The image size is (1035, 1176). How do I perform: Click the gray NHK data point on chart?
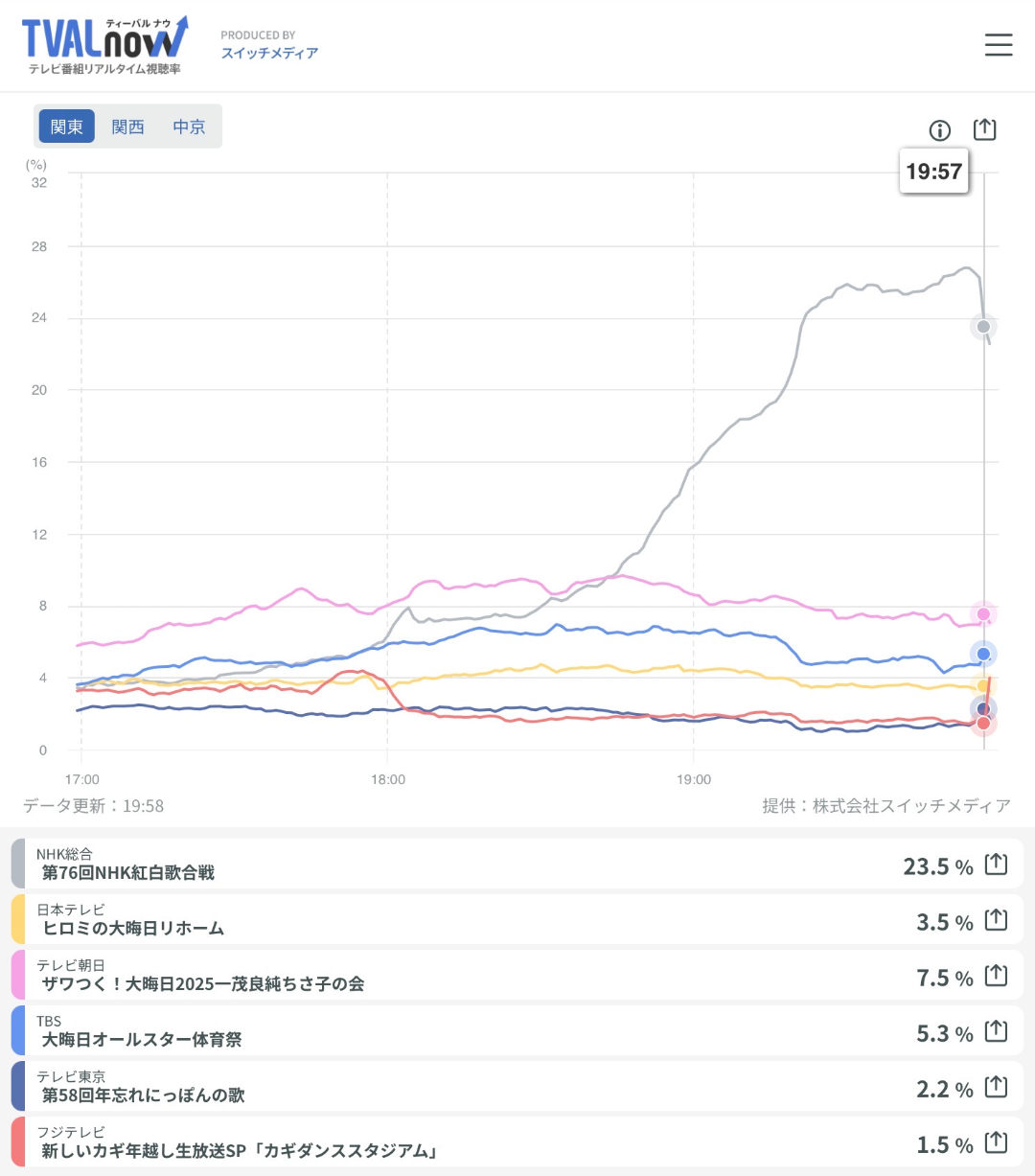tap(983, 327)
